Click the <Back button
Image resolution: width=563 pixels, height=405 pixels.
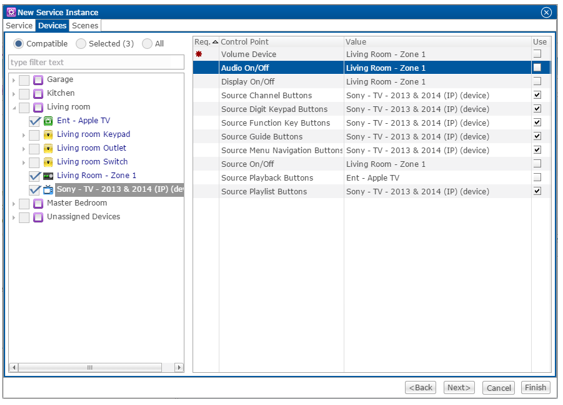(x=420, y=388)
